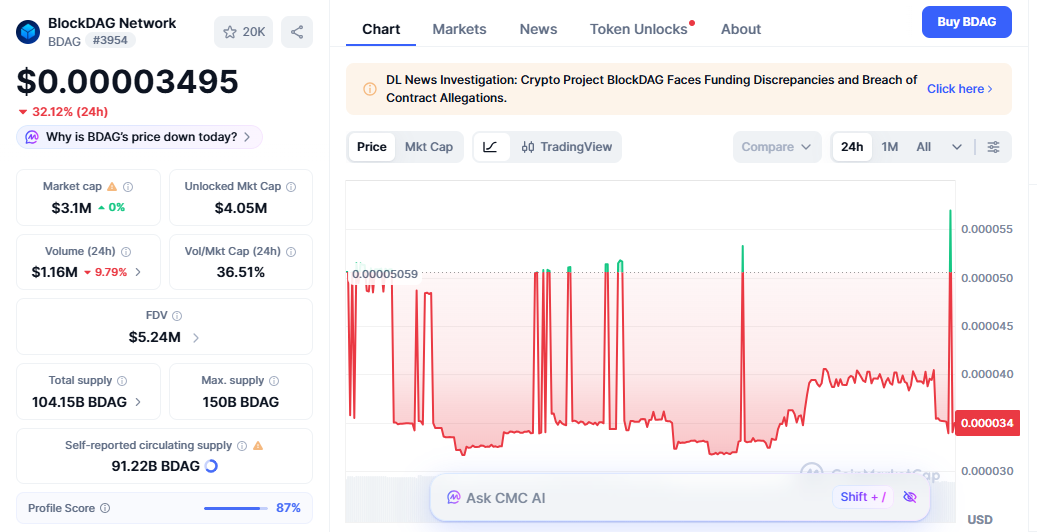The height and width of the screenshot is (532, 1037).
Task: Click the circulating supply progress ring icon
Action: pos(211,466)
